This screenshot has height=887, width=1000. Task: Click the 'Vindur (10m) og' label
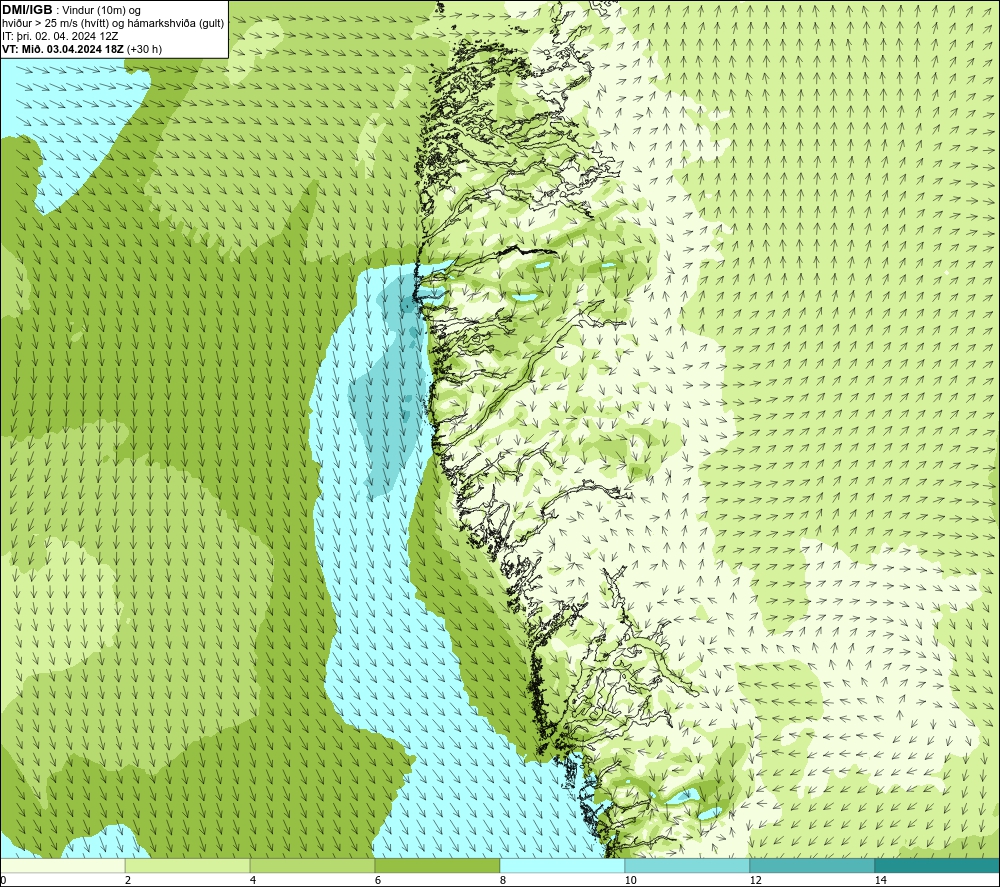pyautogui.click(x=101, y=10)
